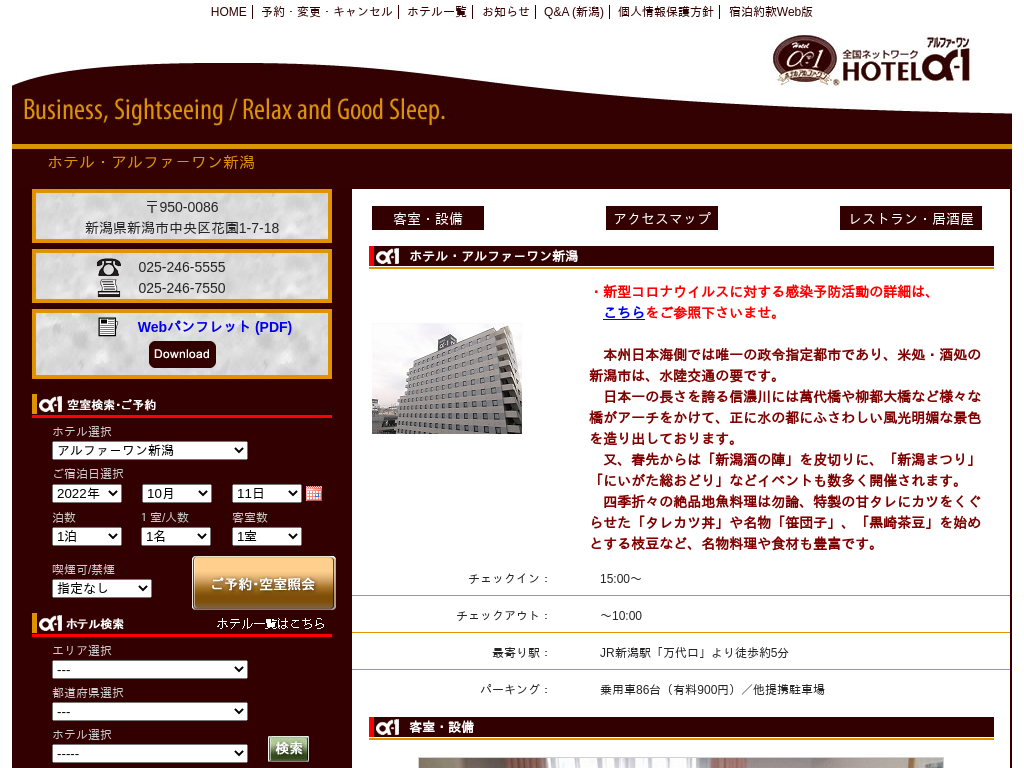Click the hotel building photo
Viewport: 1024px width, 768px height.
coord(447,379)
